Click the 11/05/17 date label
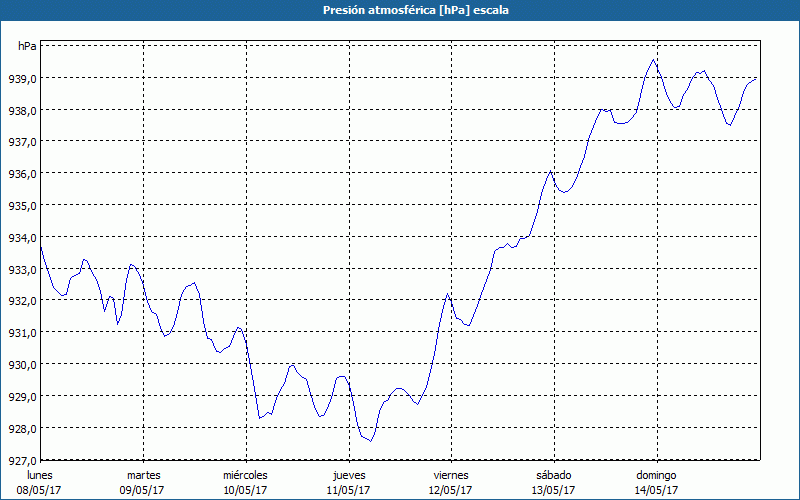Viewport: 800px width, 500px height. point(348,490)
